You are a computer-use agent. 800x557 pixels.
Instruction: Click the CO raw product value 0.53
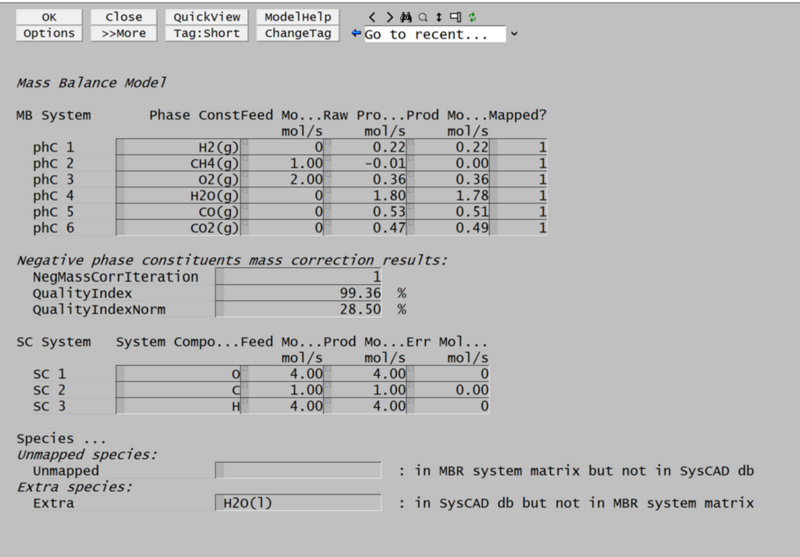coord(366,212)
